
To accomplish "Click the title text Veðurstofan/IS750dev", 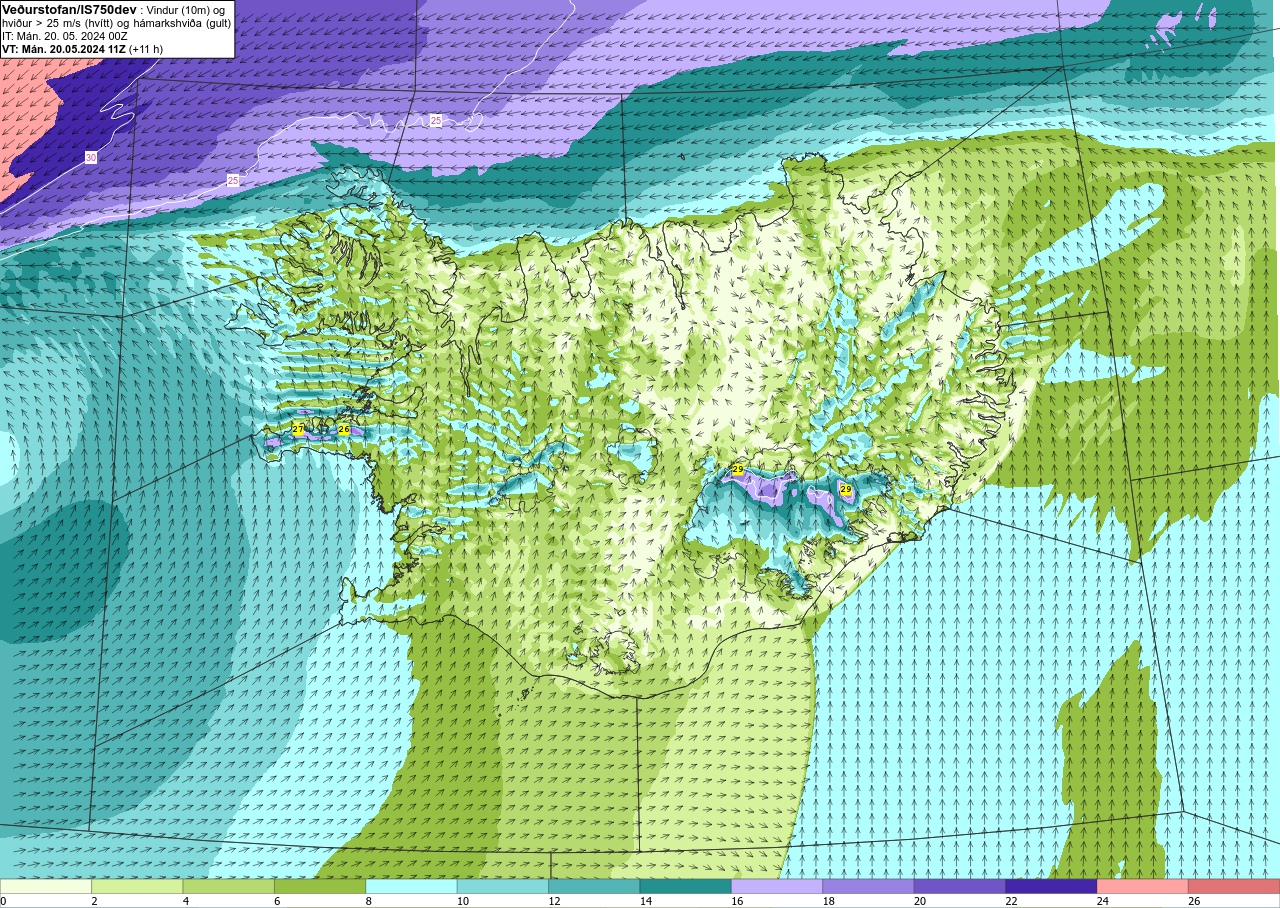I will tap(69, 9).
